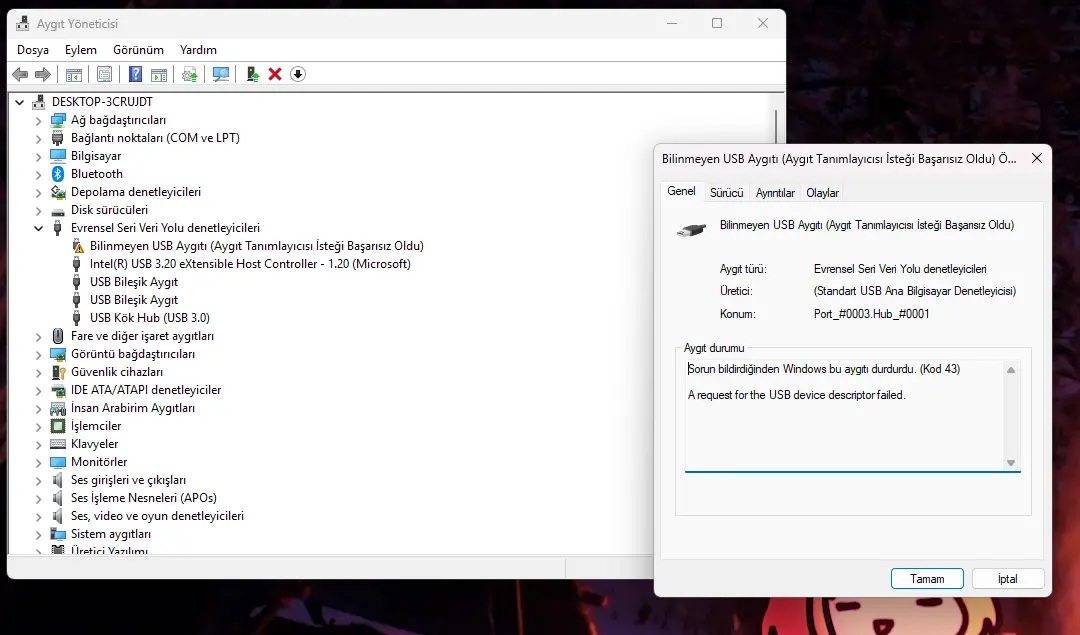This screenshot has height=635, width=1080.
Task: Click the Klavyeler keyboard icon
Action: [58, 444]
